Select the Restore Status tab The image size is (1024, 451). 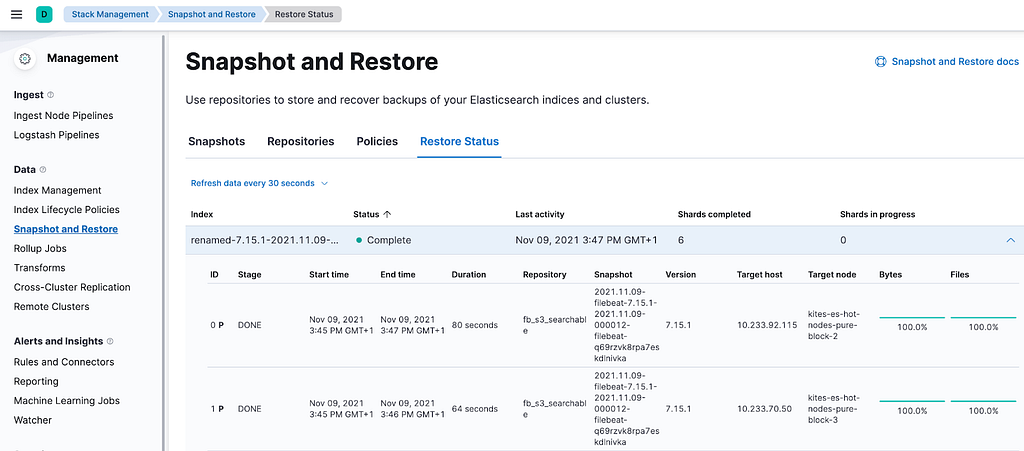pyautogui.click(x=459, y=141)
